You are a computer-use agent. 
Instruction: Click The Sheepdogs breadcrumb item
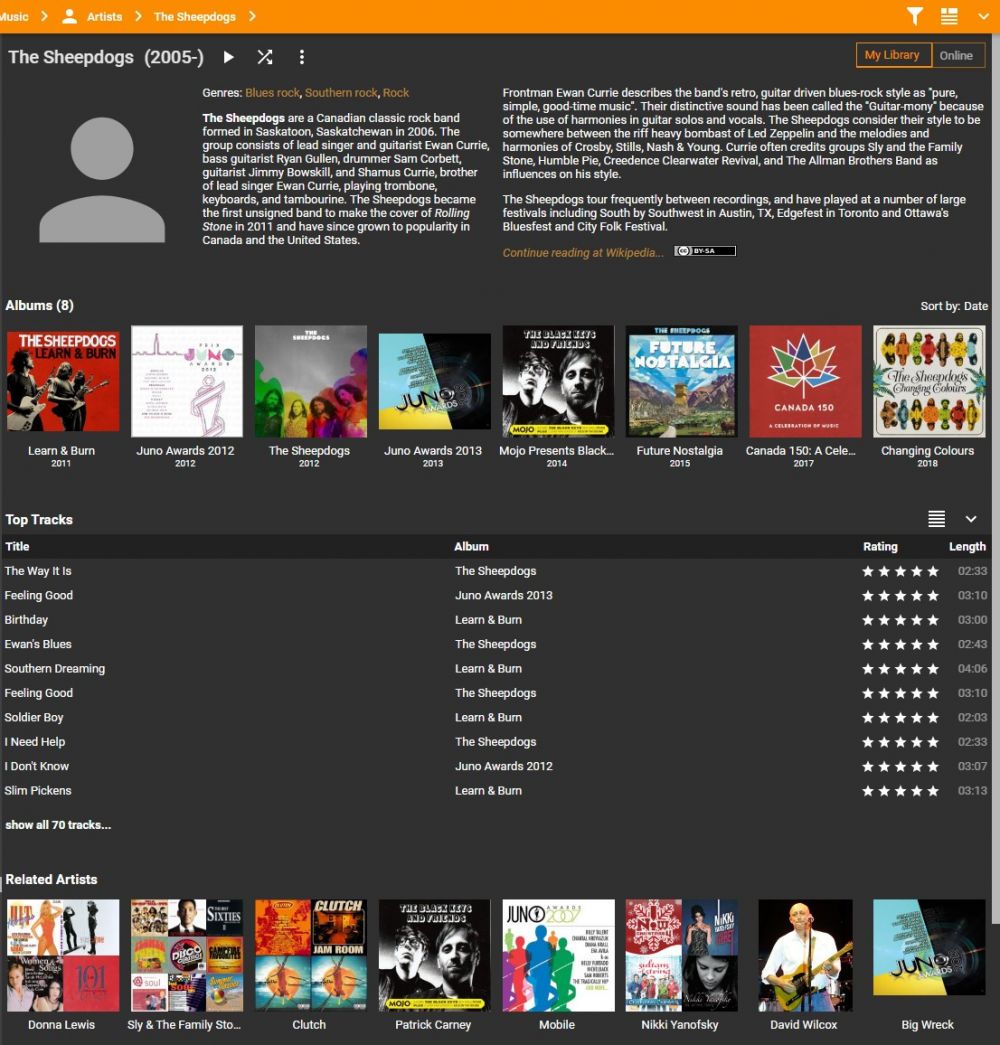(194, 16)
